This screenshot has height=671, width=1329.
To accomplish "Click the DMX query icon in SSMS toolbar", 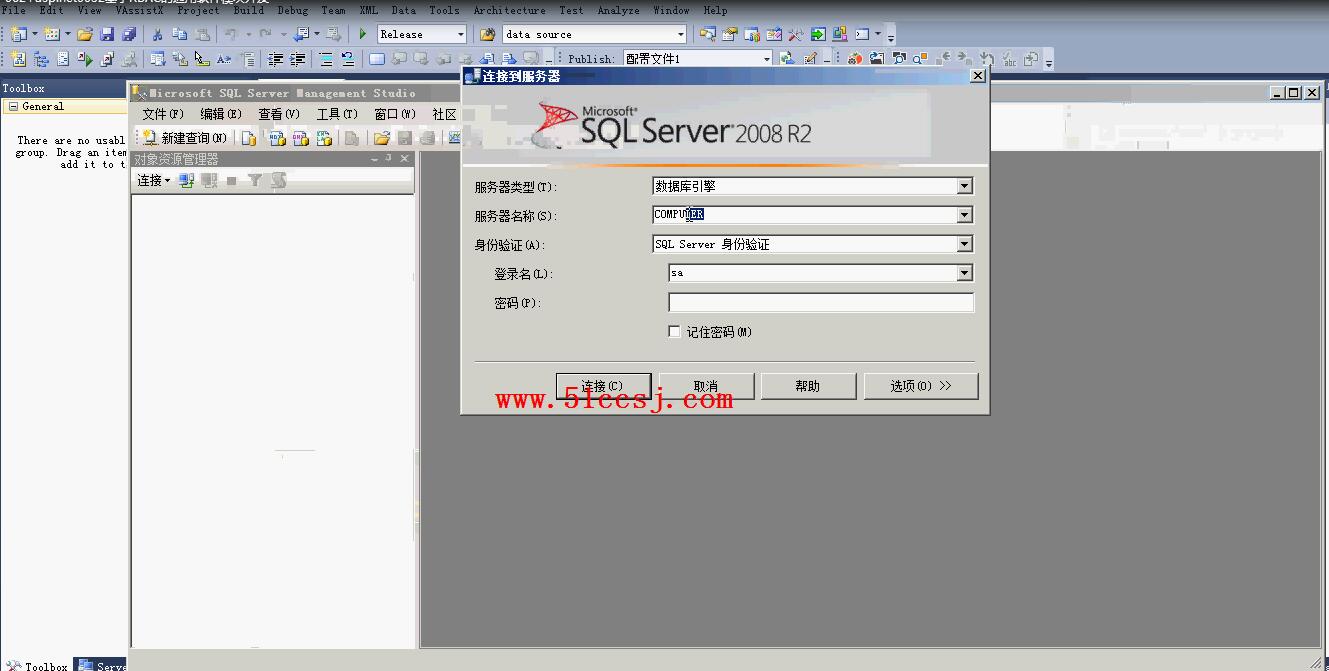I will 300,138.
